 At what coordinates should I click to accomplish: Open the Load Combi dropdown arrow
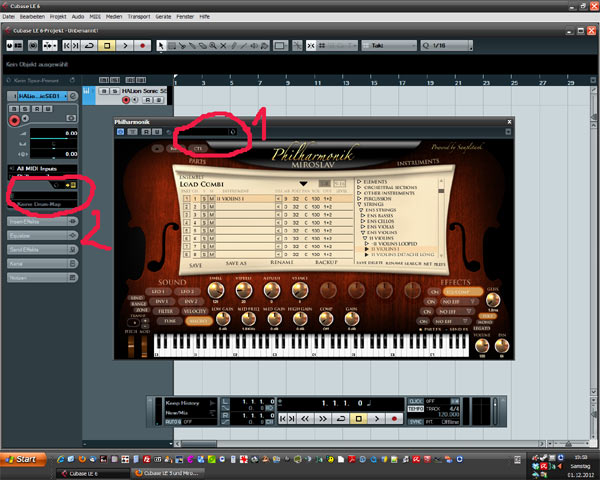click(302, 184)
